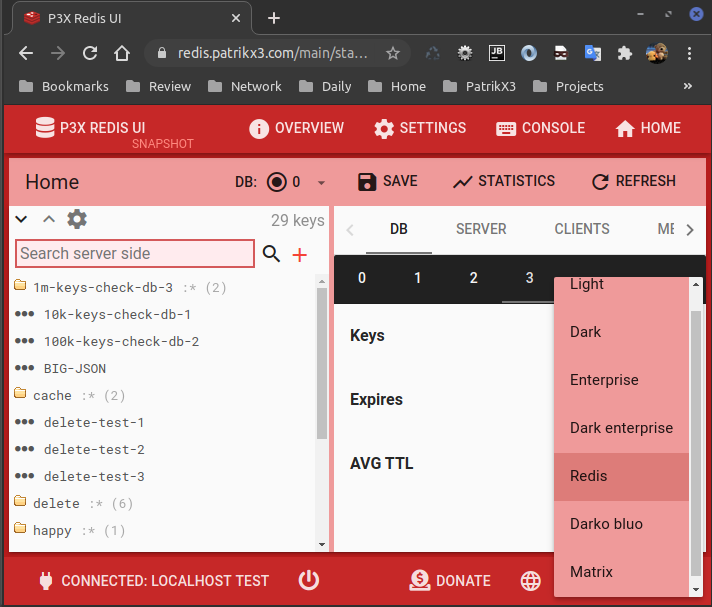
Task: Switch to the SERVER tab
Action: coord(481,229)
